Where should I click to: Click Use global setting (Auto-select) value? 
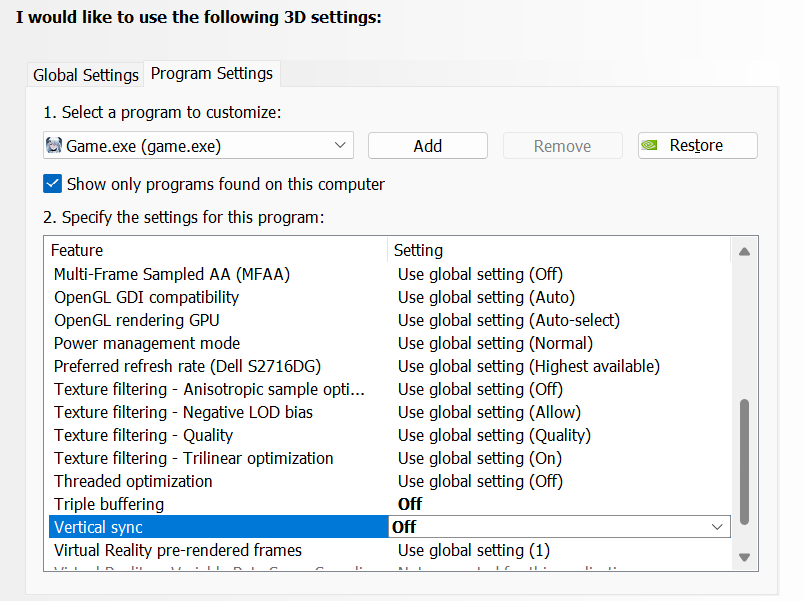pos(509,320)
